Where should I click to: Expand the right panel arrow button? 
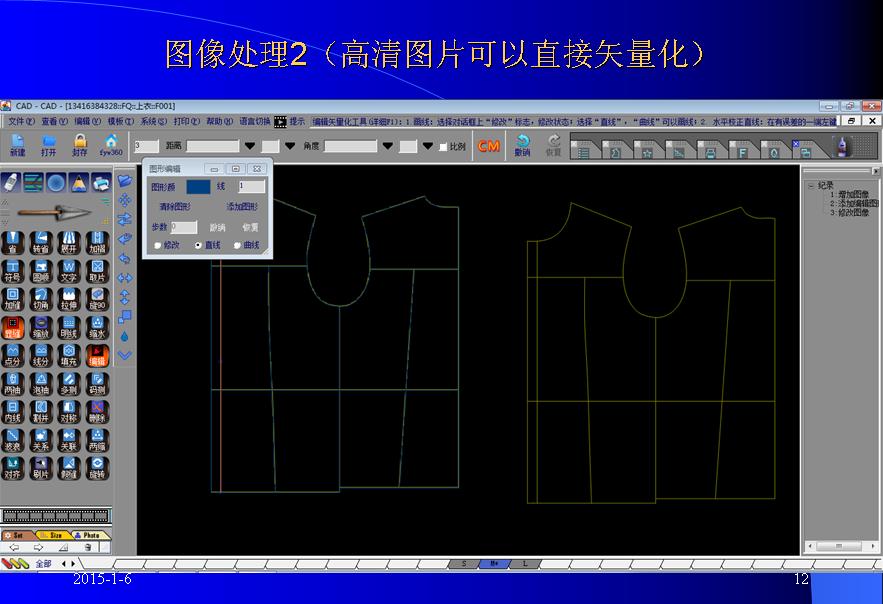click(x=875, y=171)
